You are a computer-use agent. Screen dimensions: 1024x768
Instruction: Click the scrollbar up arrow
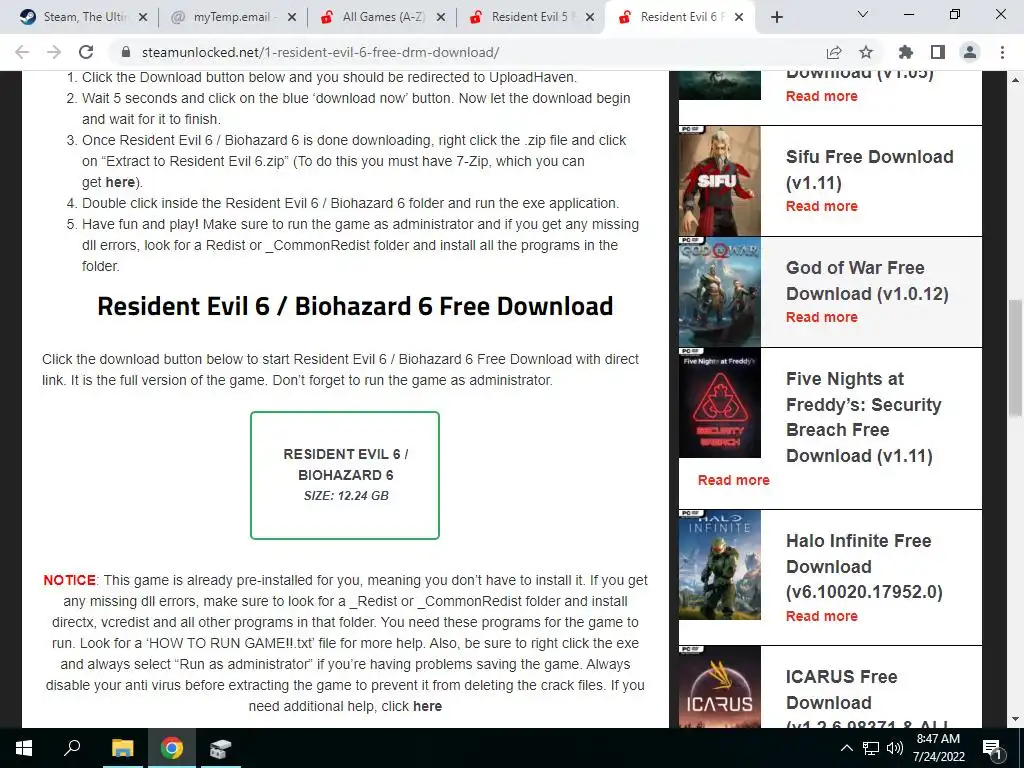pyautogui.click(x=1015, y=80)
